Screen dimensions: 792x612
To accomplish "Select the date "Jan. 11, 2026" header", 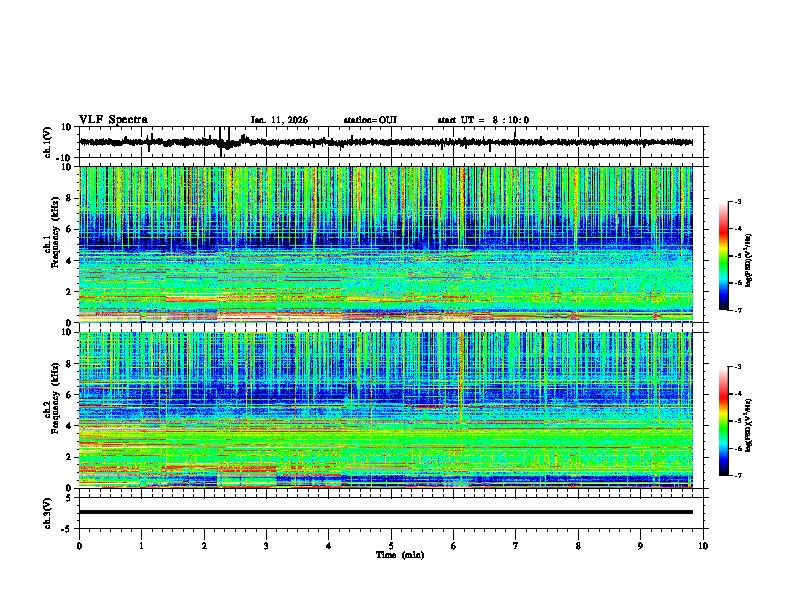I will click(x=279, y=120).
